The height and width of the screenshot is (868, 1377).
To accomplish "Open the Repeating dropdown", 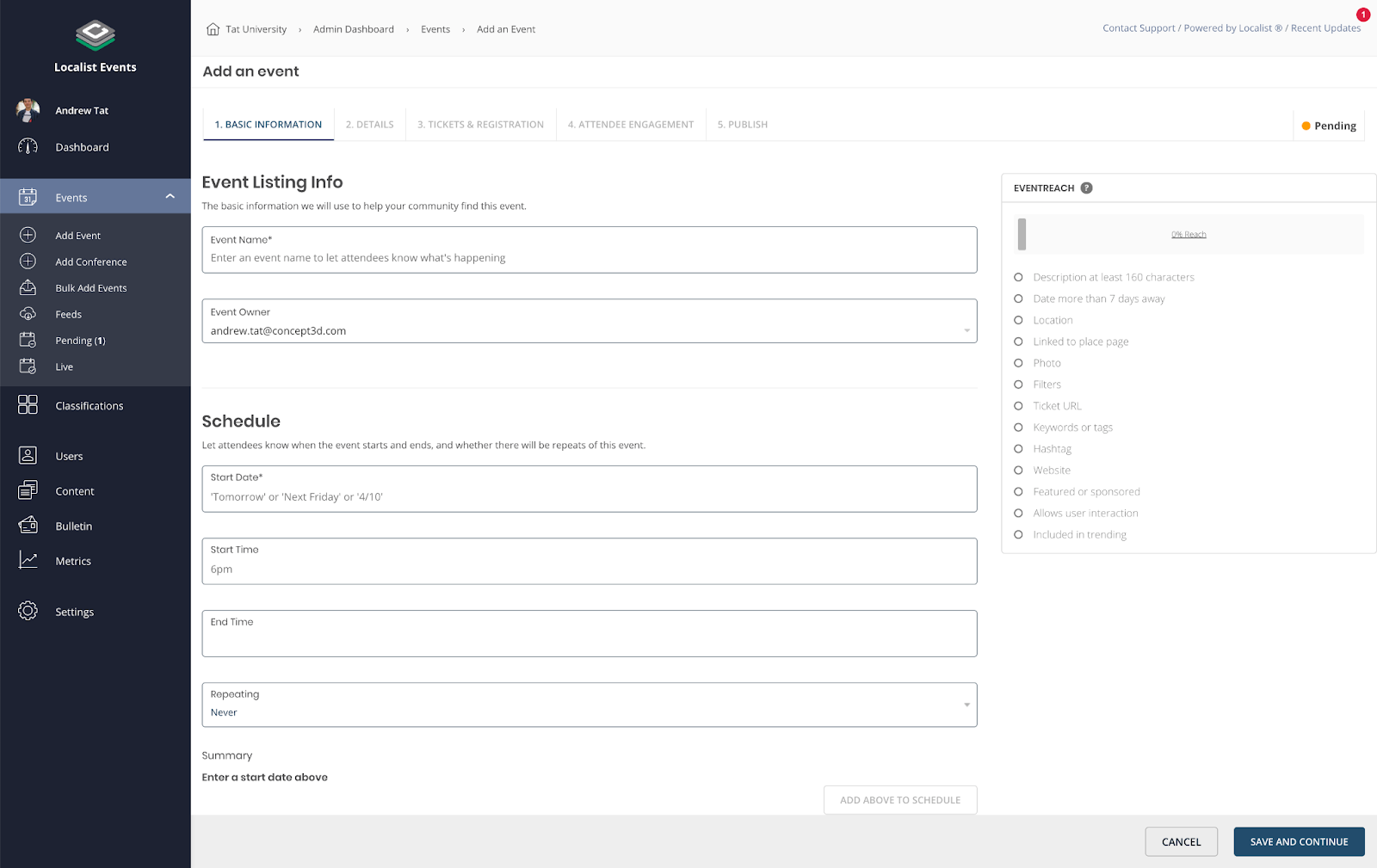I will pyautogui.click(x=590, y=705).
